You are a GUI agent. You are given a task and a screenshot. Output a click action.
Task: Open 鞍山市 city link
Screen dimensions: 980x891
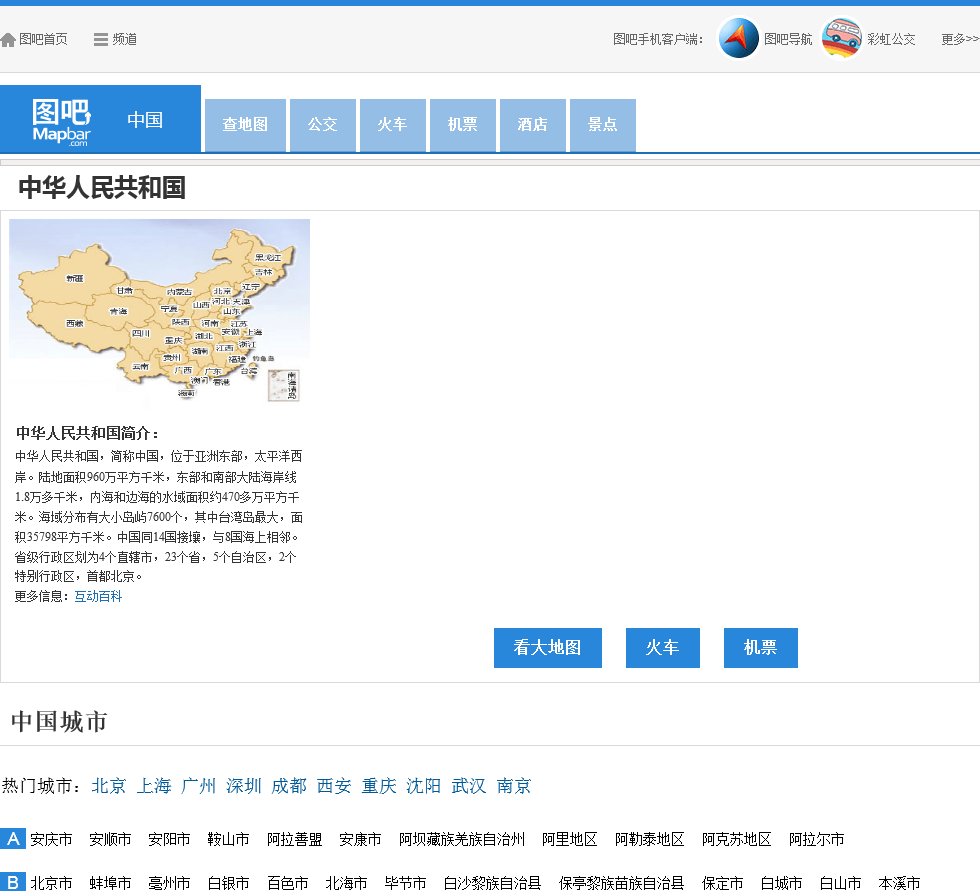[228, 839]
